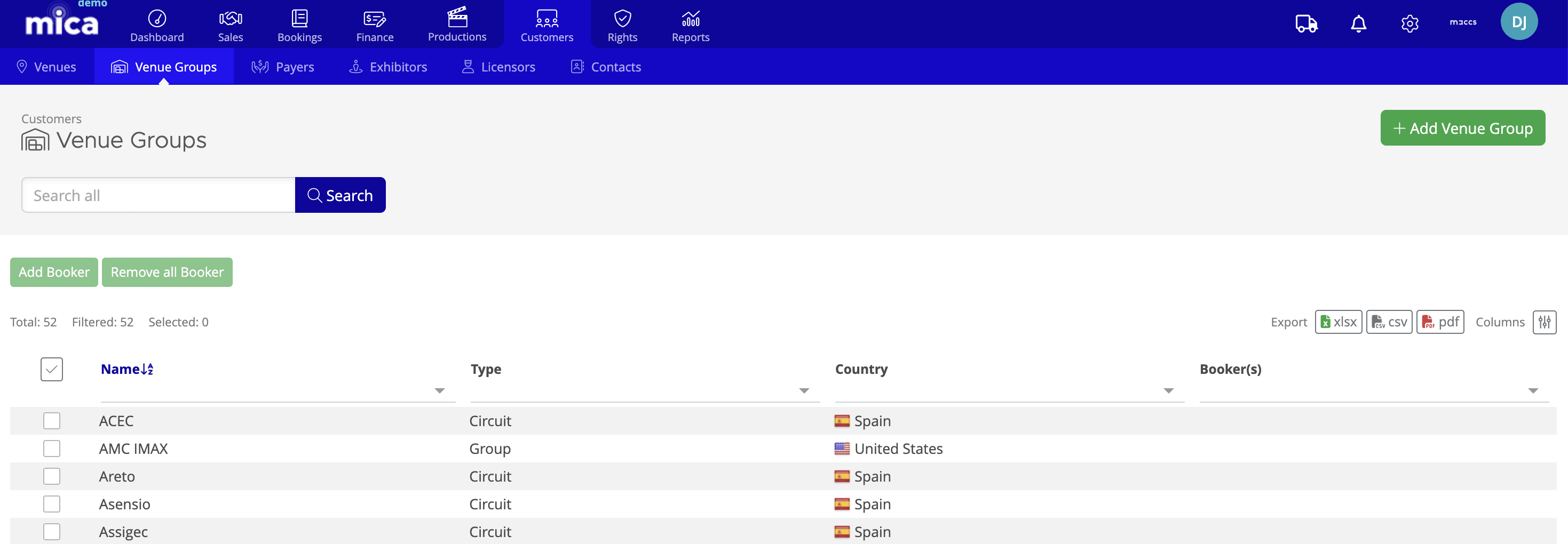Viewport: 1568px width, 544px height.
Task: Open the column configuration icon
Action: pos(1545,322)
